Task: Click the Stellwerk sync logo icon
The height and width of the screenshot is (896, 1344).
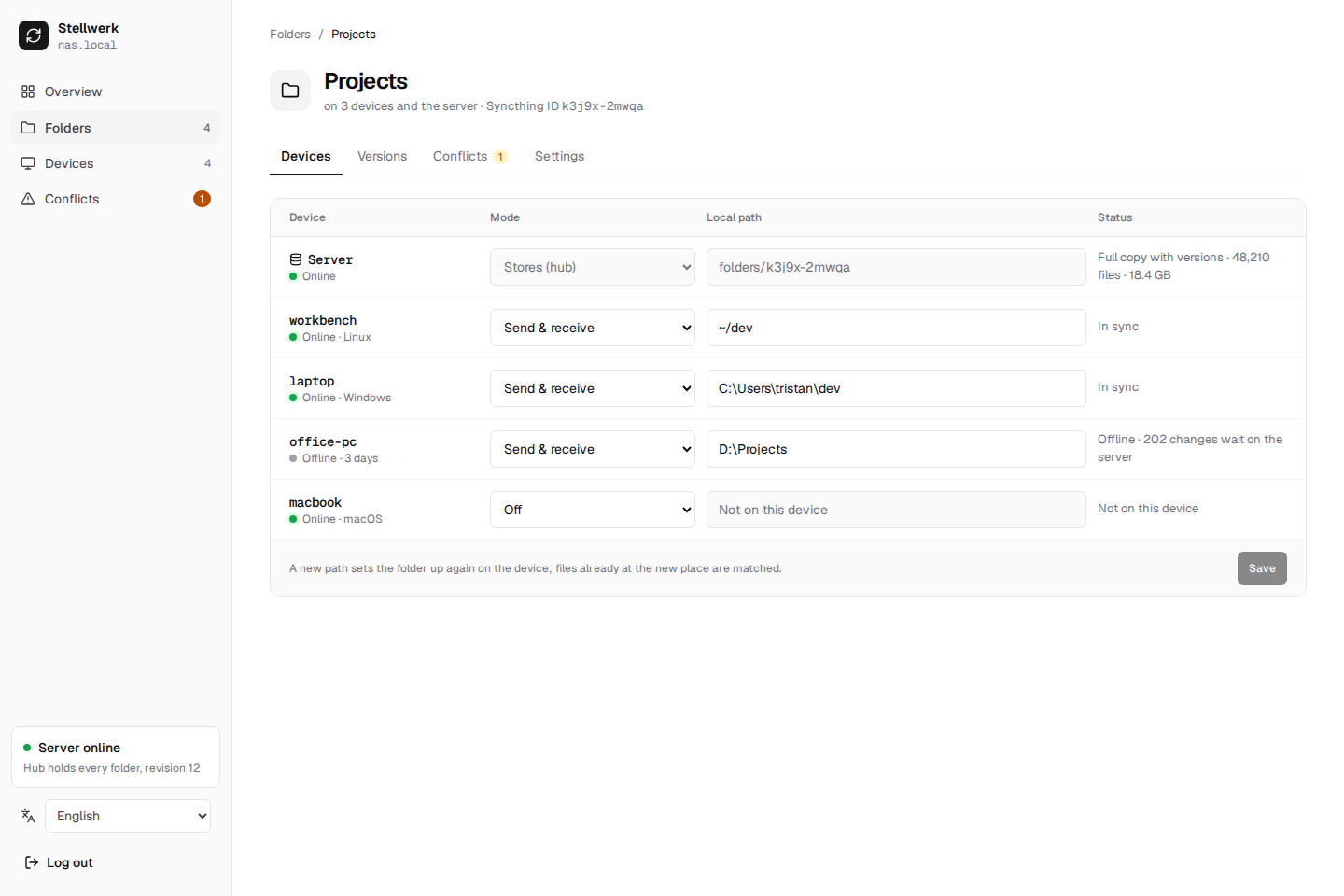Action: (34, 35)
